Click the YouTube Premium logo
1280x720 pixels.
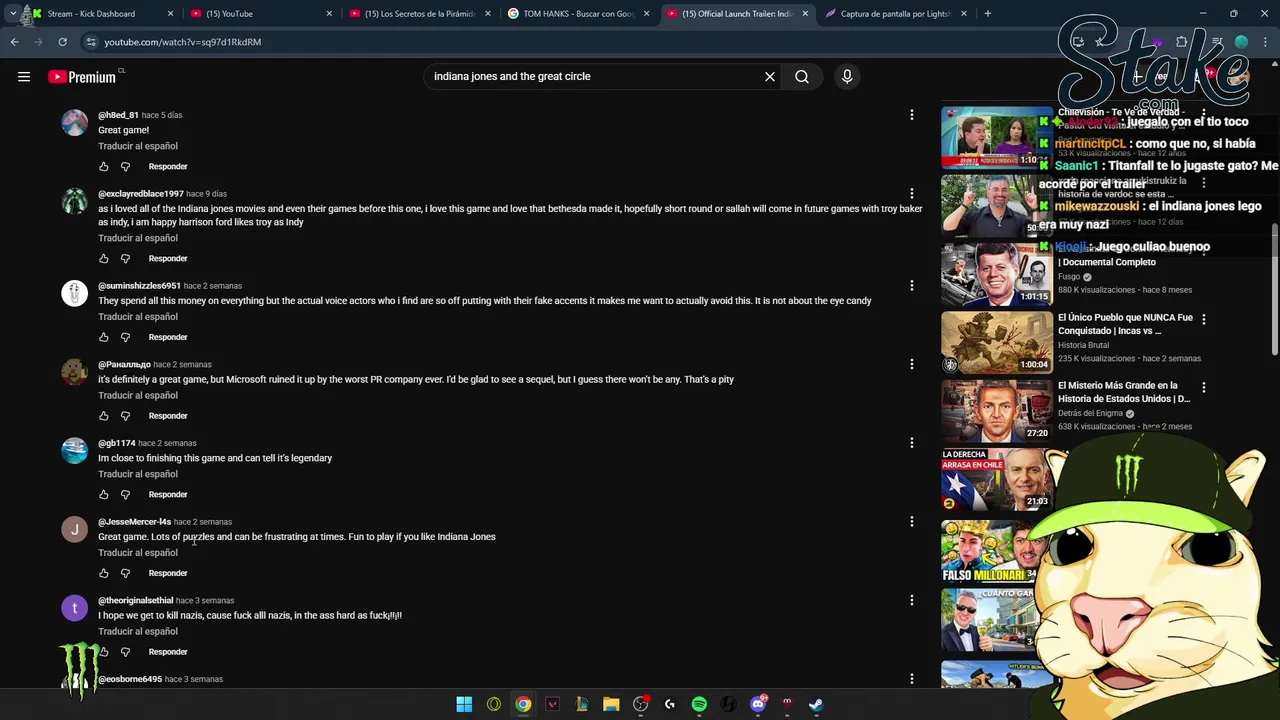tap(82, 77)
